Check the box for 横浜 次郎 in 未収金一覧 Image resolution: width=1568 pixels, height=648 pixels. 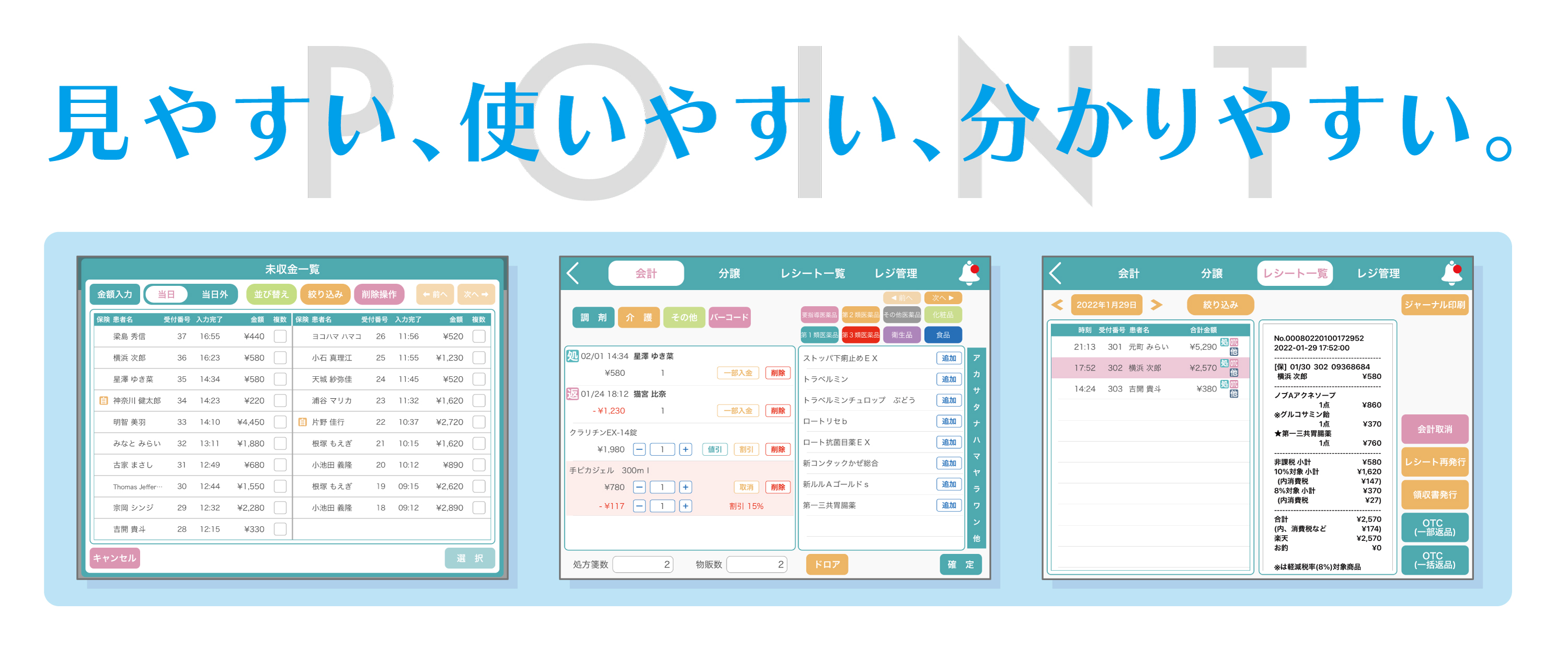(x=280, y=358)
